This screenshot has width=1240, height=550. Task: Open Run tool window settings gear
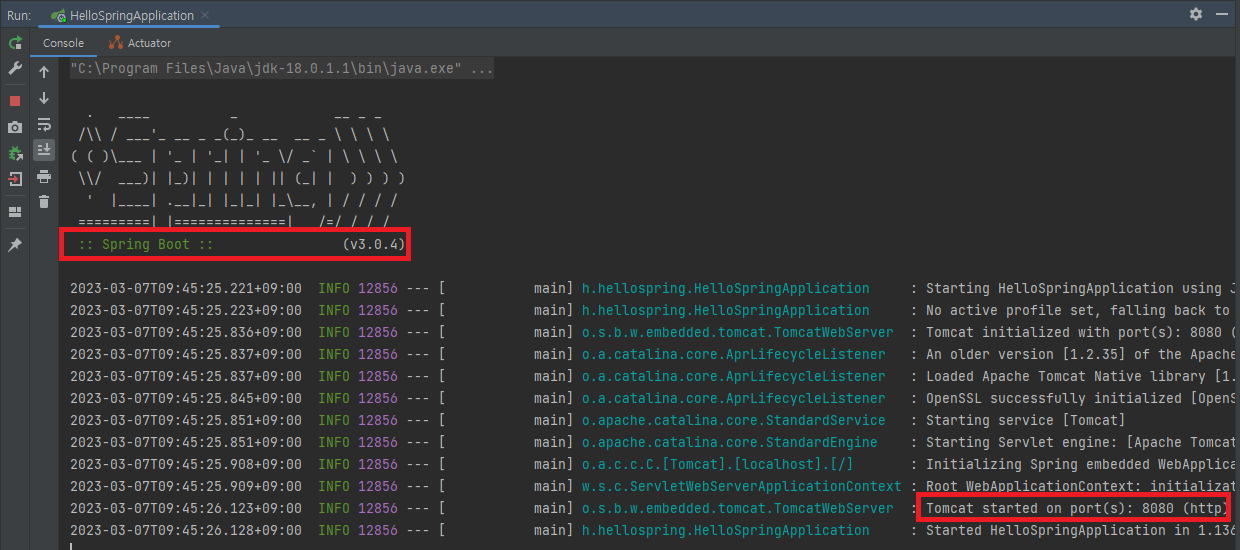[1196, 14]
